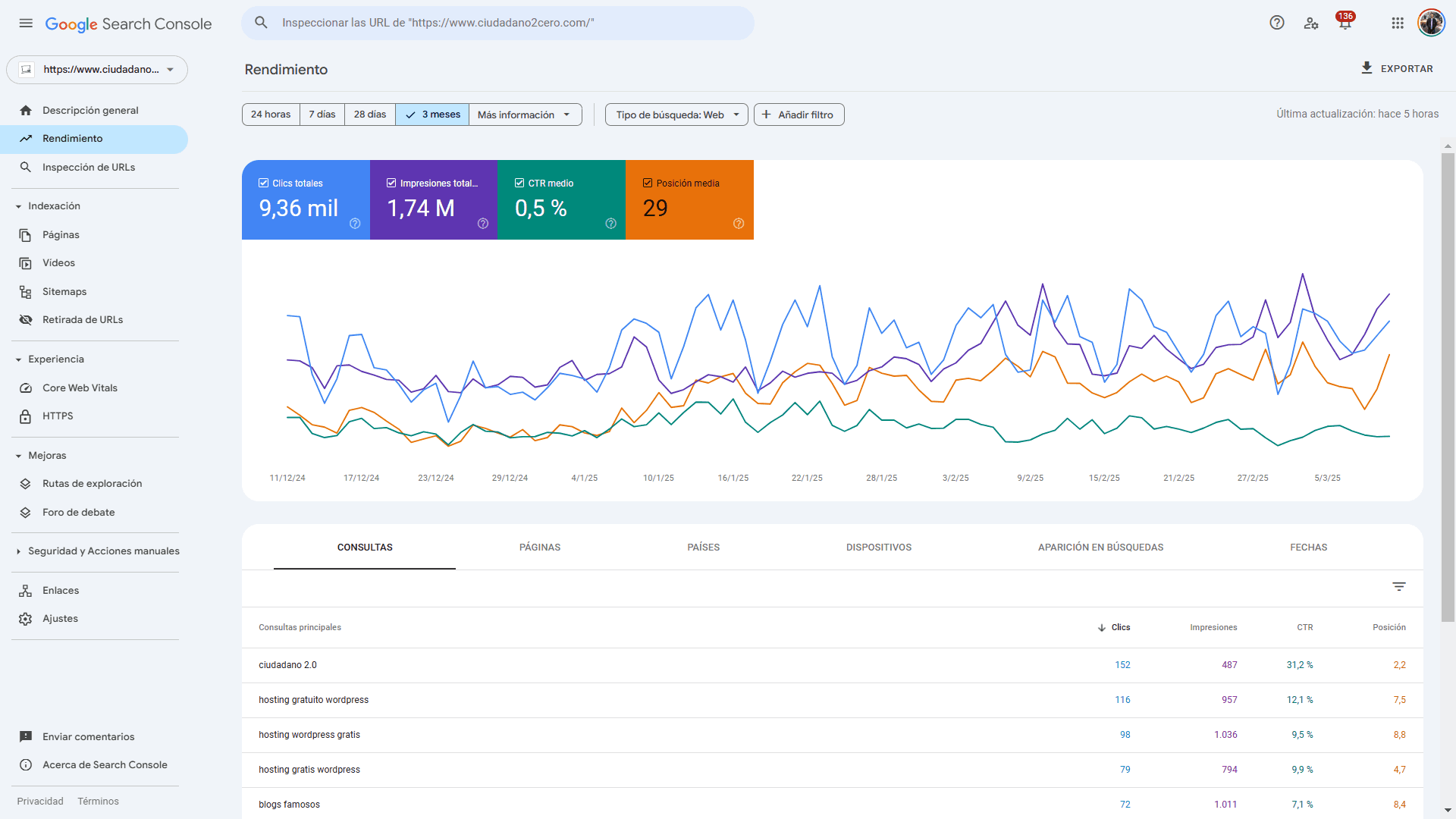Screen dimensions: 1456x819
Task: Open help on Clics totales card
Action: pyautogui.click(x=355, y=224)
